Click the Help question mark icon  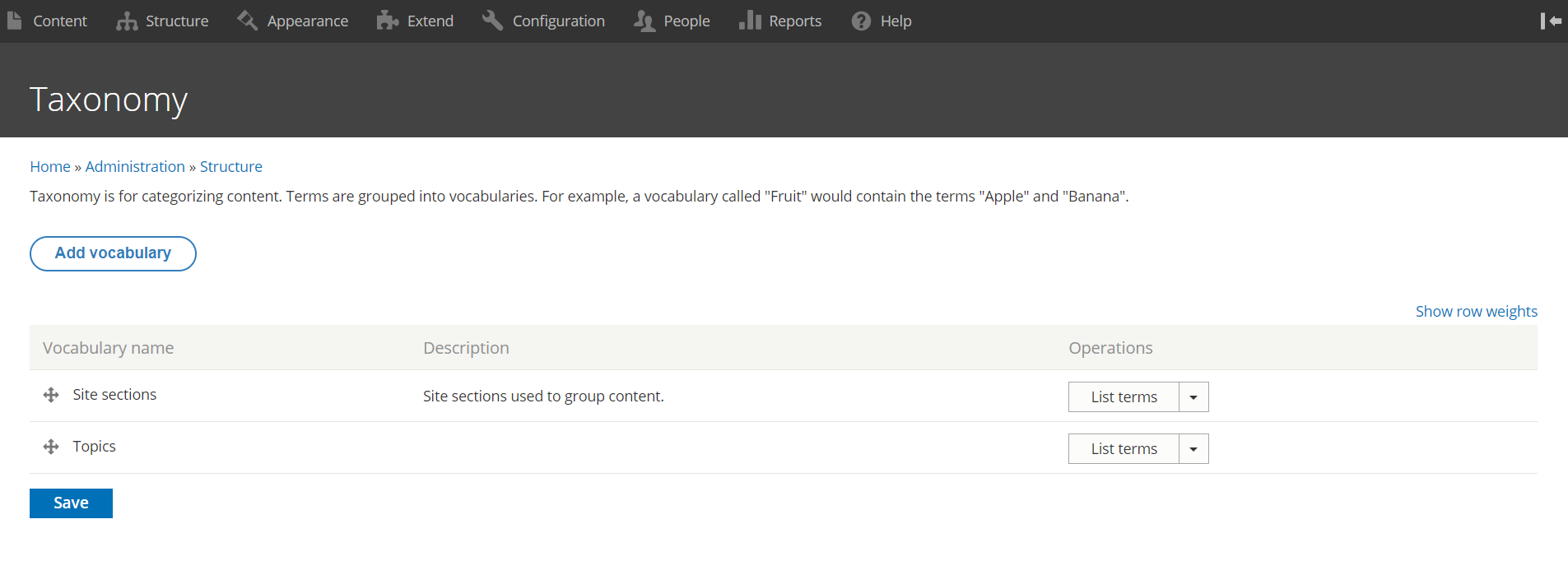pos(861,21)
